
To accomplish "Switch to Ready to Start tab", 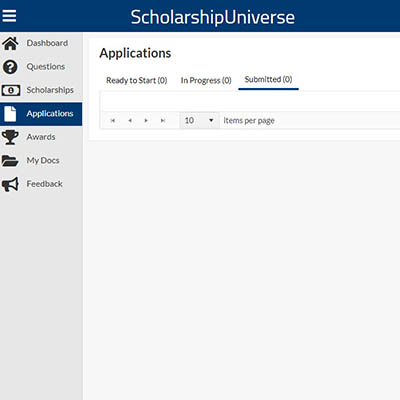I will [137, 80].
